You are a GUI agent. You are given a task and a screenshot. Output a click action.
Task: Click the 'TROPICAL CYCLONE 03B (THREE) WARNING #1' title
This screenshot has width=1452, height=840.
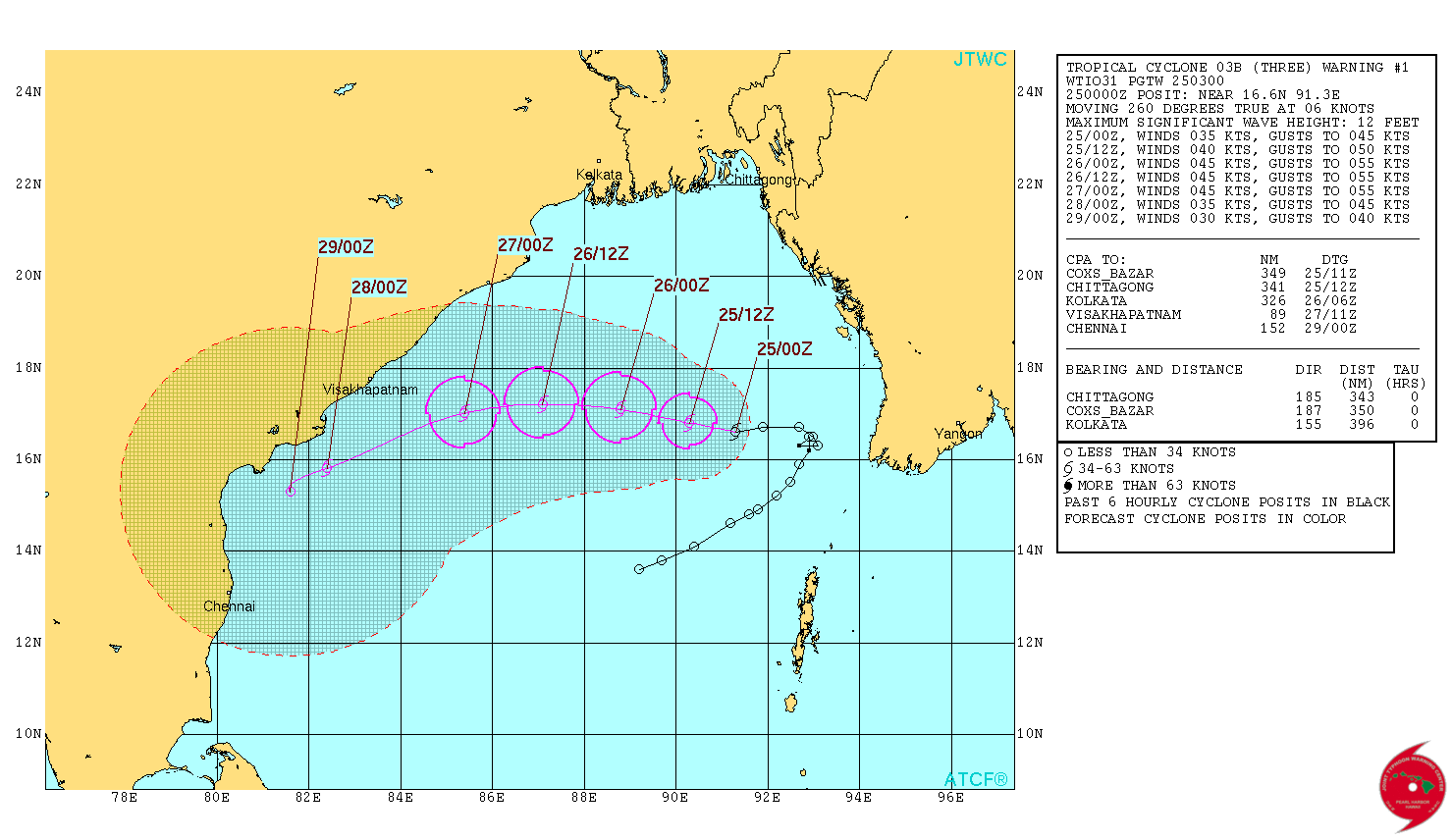pyautogui.click(x=1237, y=68)
